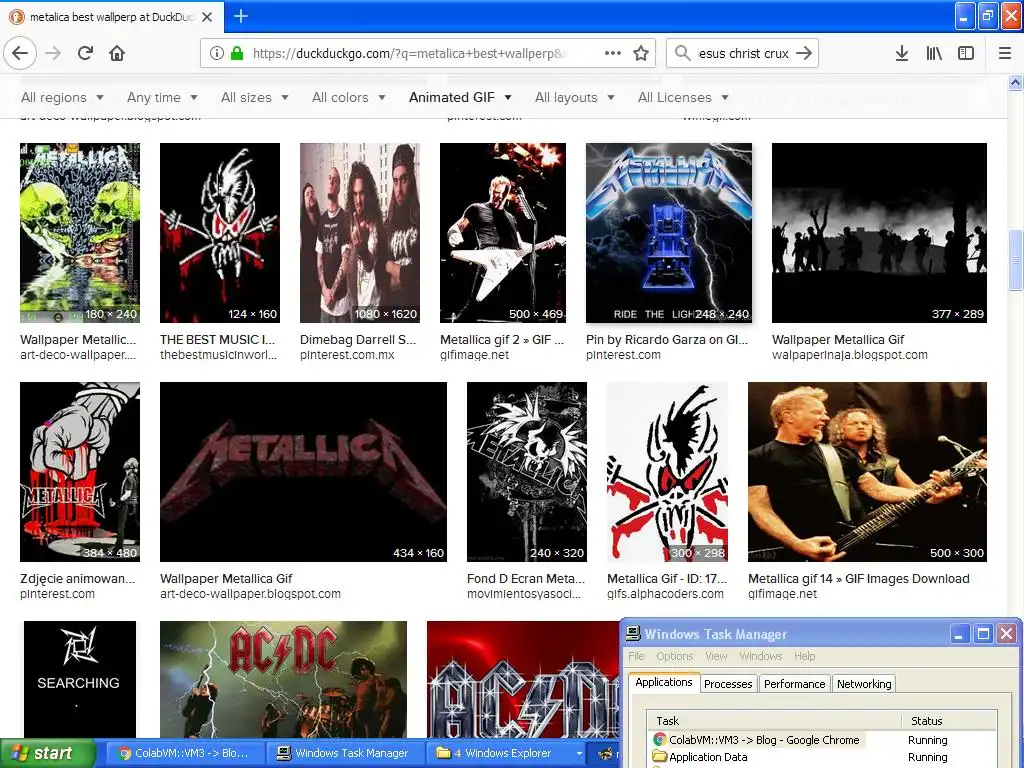Open the Downloads panel
The width and height of the screenshot is (1024, 768).
pos(901,53)
